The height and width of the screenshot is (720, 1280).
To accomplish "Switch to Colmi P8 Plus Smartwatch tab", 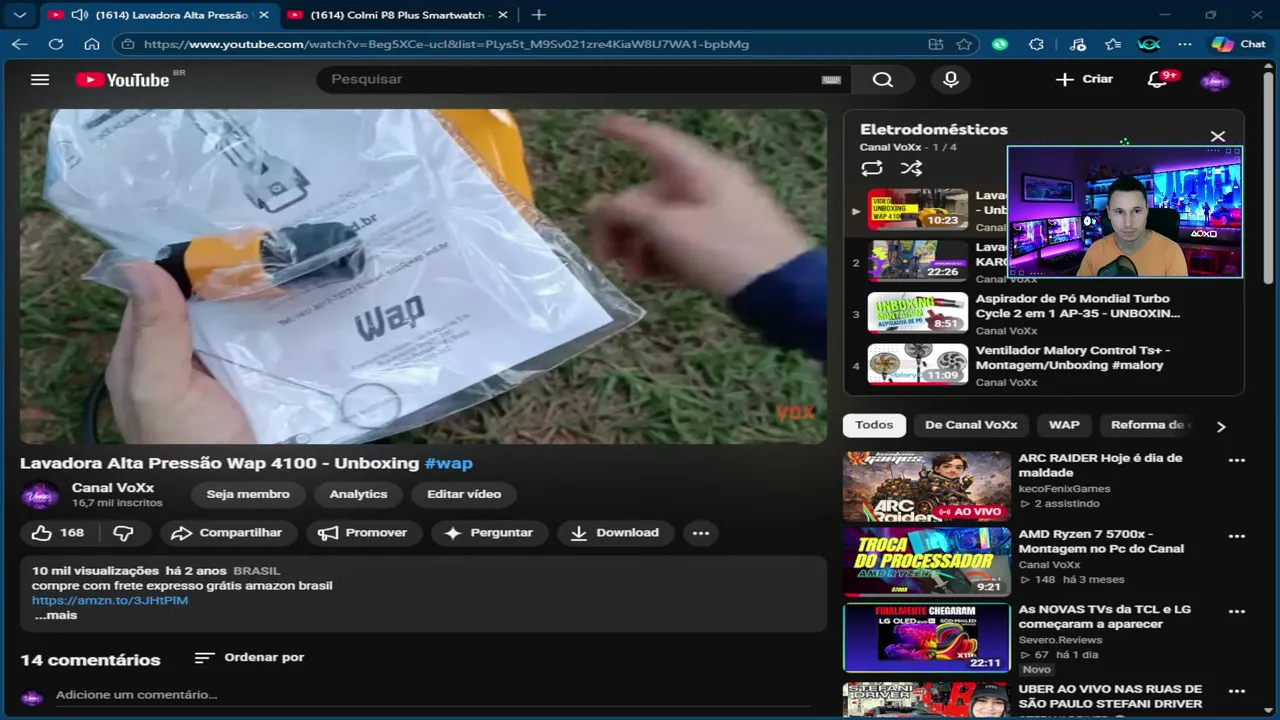I will point(397,15).
